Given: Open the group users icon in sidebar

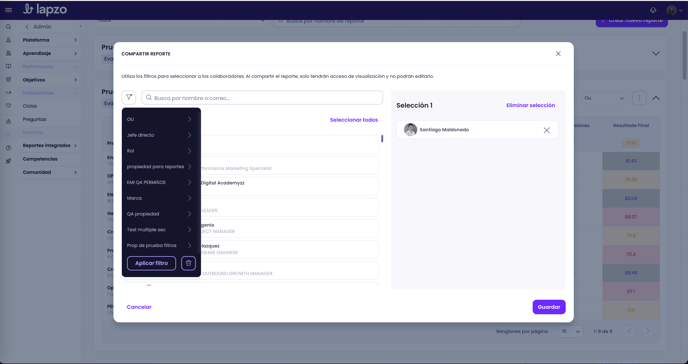Looking at the screenshot, I should pyautogui.click(x=8, y=53).
